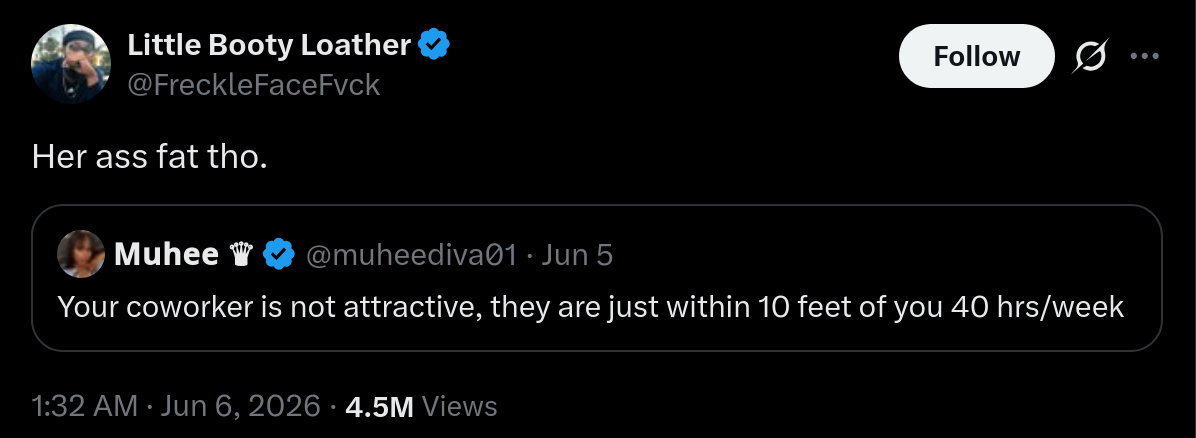This screenshot has height=438, width=1196.
Task: Click the Jun 6, 2026 date
Action: coord(240,406)
